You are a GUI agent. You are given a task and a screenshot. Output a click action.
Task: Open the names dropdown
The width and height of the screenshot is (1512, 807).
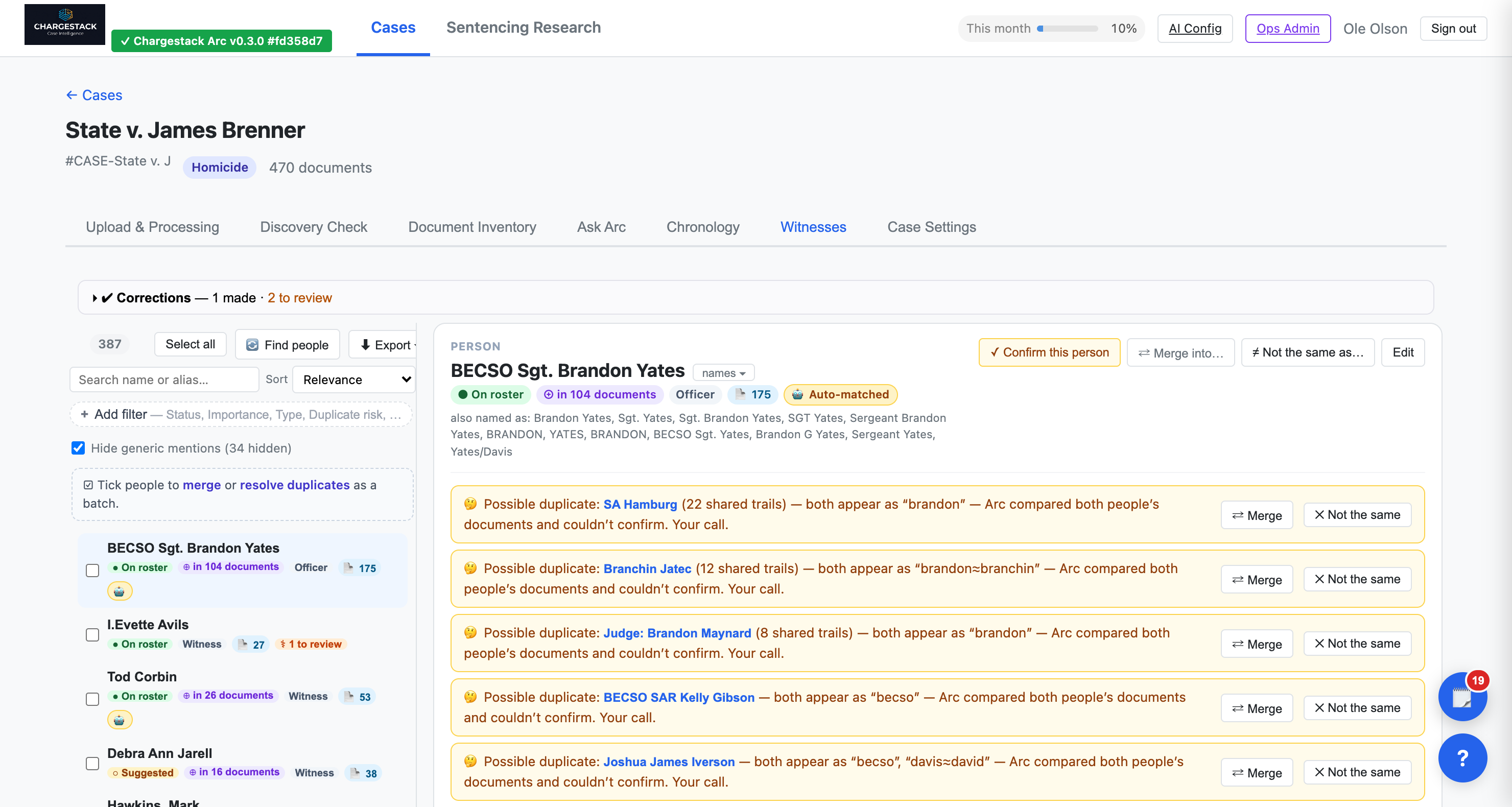coord(723,373)
